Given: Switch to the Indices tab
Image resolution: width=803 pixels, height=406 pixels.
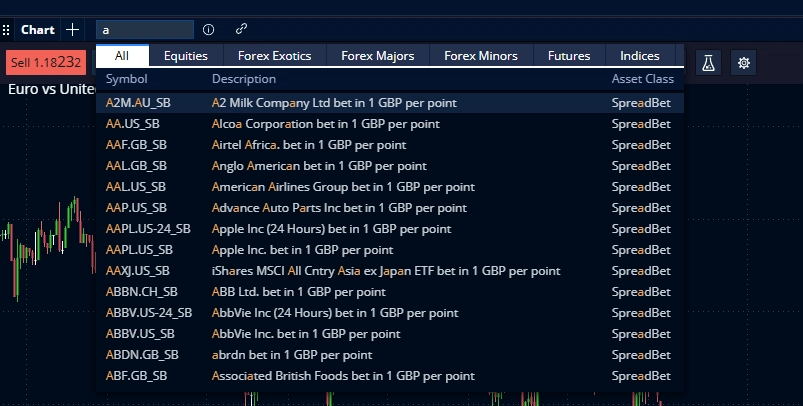Looking at the screenshot, I should tap(640, 55).
